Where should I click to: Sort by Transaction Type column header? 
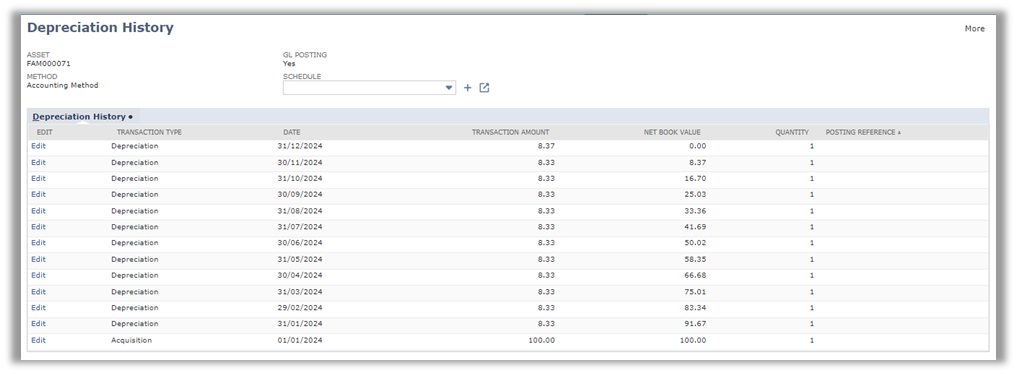[149, 132]
